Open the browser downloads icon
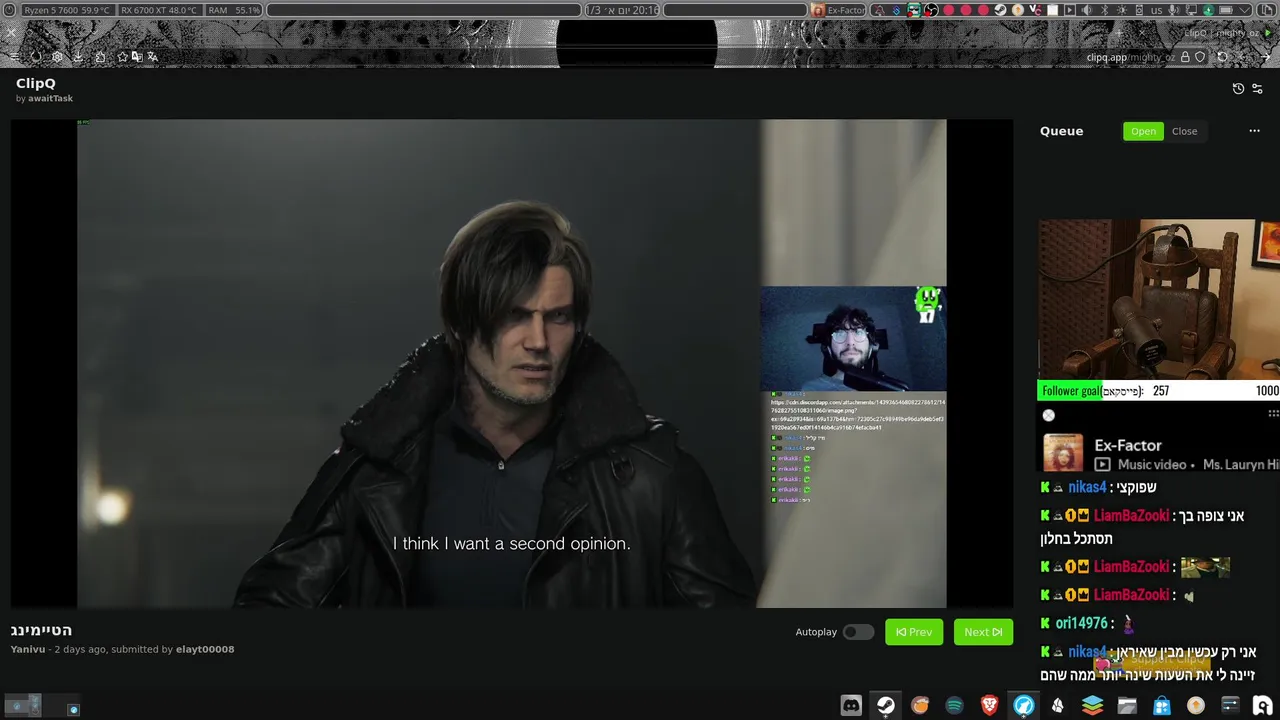Screen dimensions: 1280x720 point(78,57)
